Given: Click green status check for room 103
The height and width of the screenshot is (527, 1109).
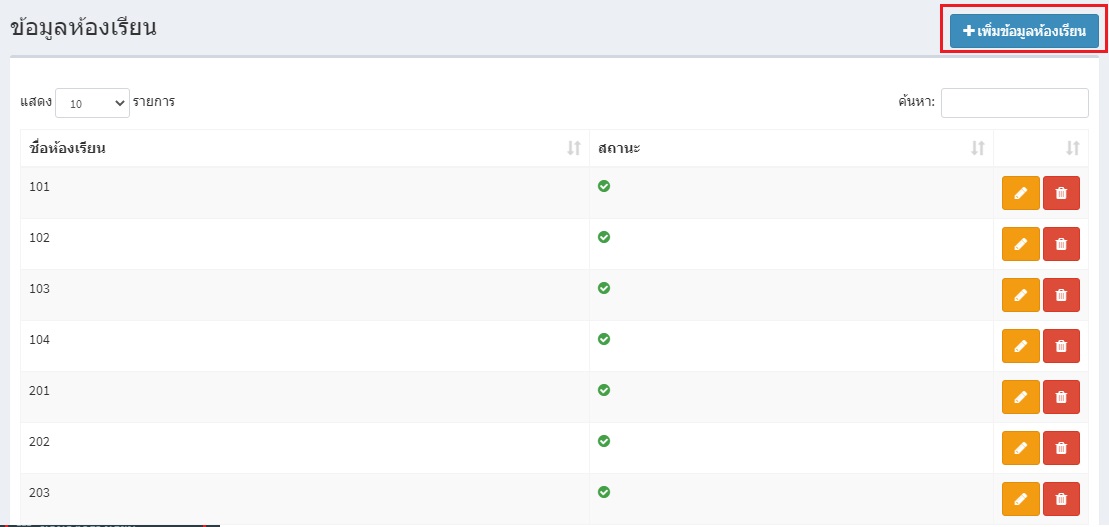Looking at the screenshot, I should click(x=604, y=288).
